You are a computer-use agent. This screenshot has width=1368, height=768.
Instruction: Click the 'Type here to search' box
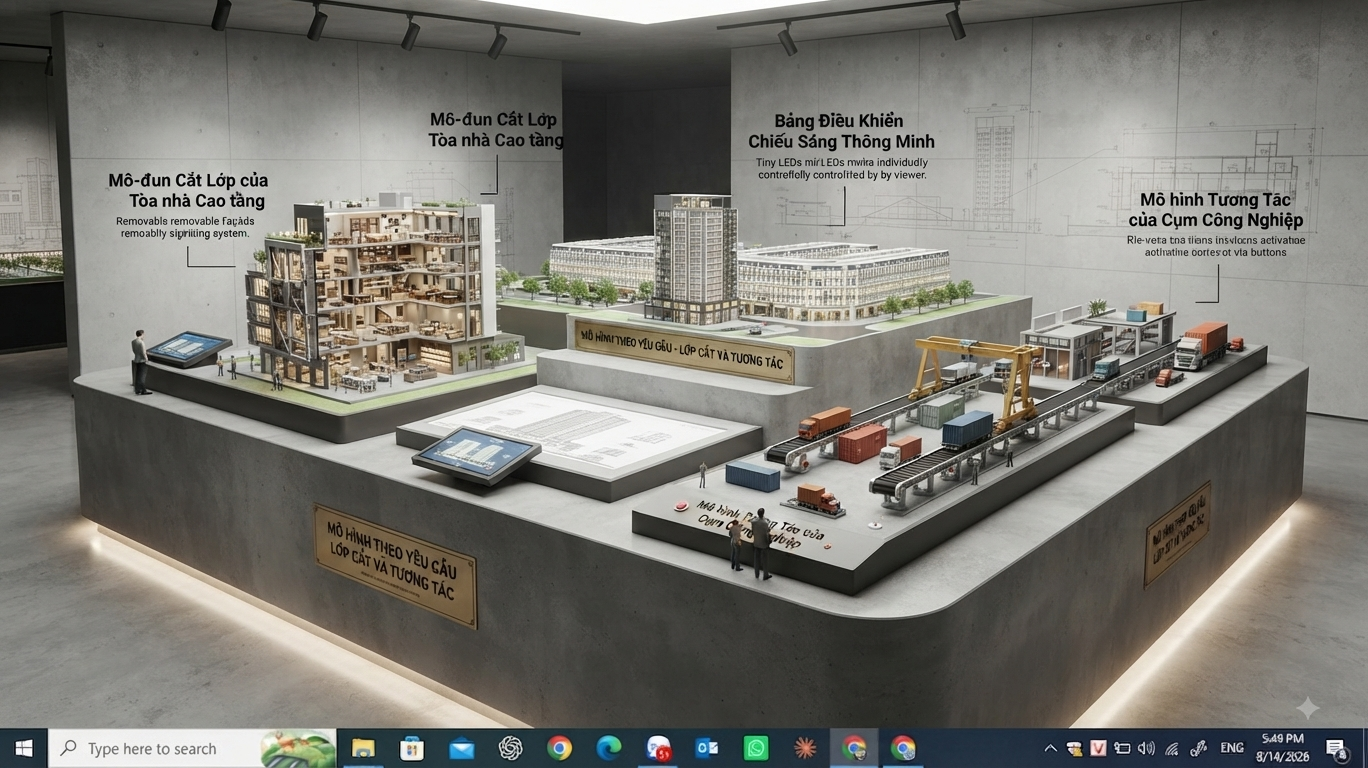click(192, 748)
